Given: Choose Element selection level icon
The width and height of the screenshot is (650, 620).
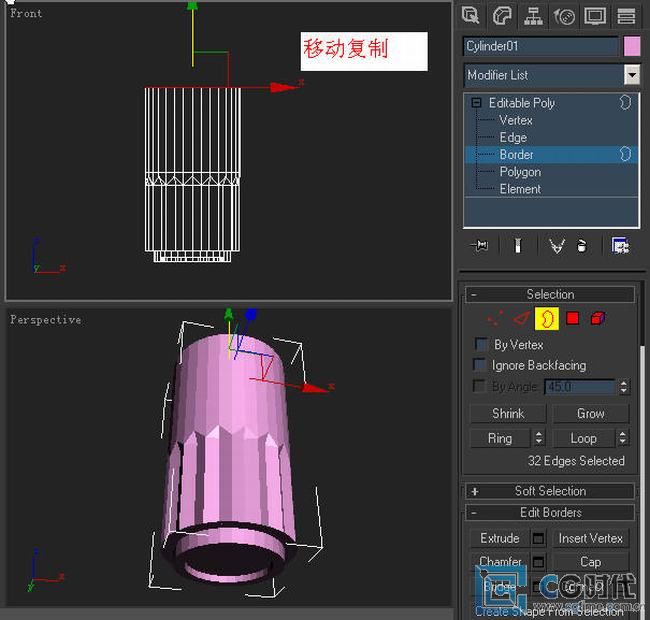Looking at the screenshot, I should point(597,318).
